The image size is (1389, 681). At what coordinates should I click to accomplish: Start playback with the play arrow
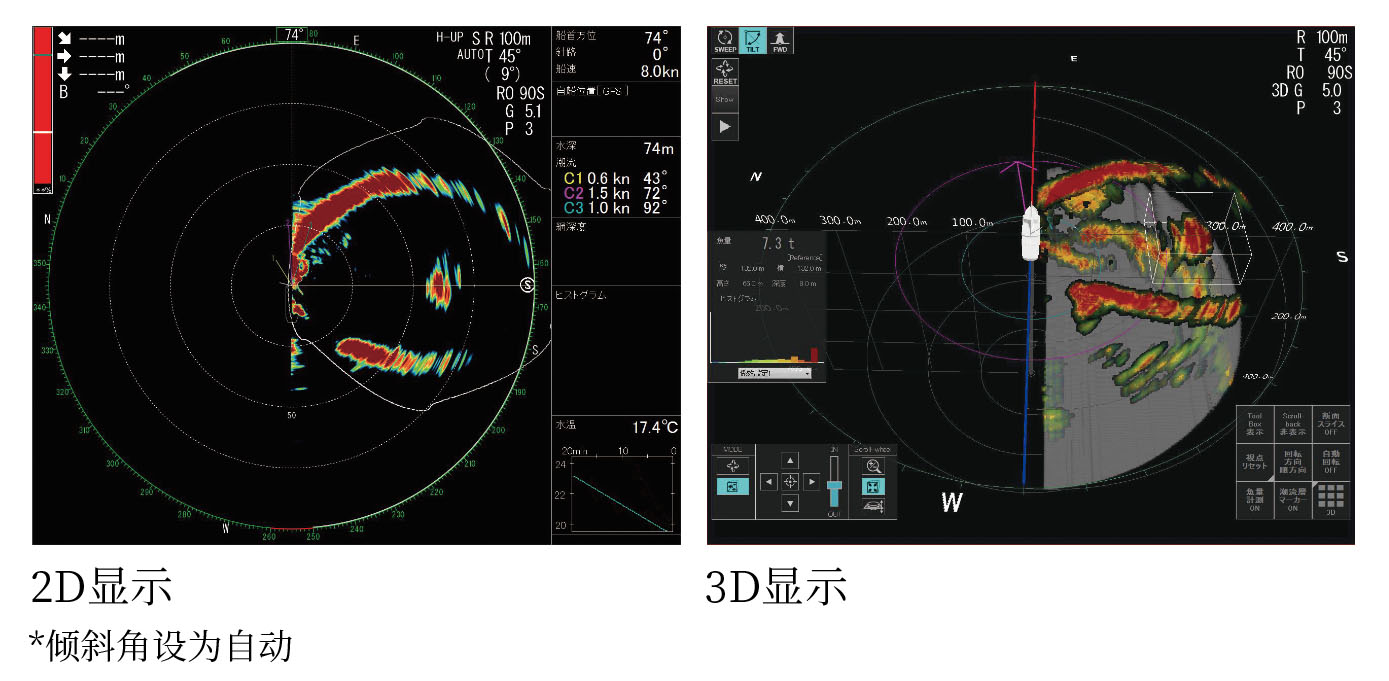[x=725, y=127]
